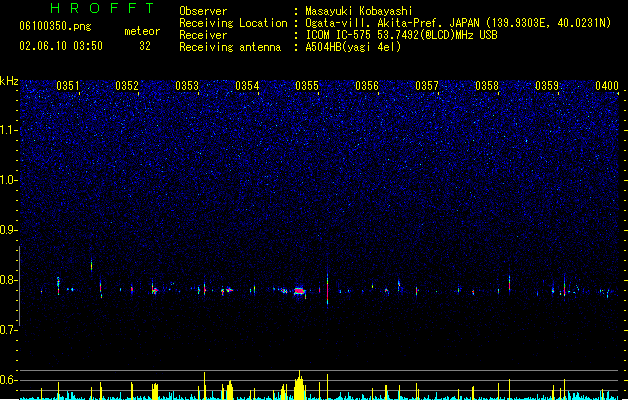Click the Receiving antenna label
The image size is (629, 400).
pyautogui.click(x=230, y=47)
